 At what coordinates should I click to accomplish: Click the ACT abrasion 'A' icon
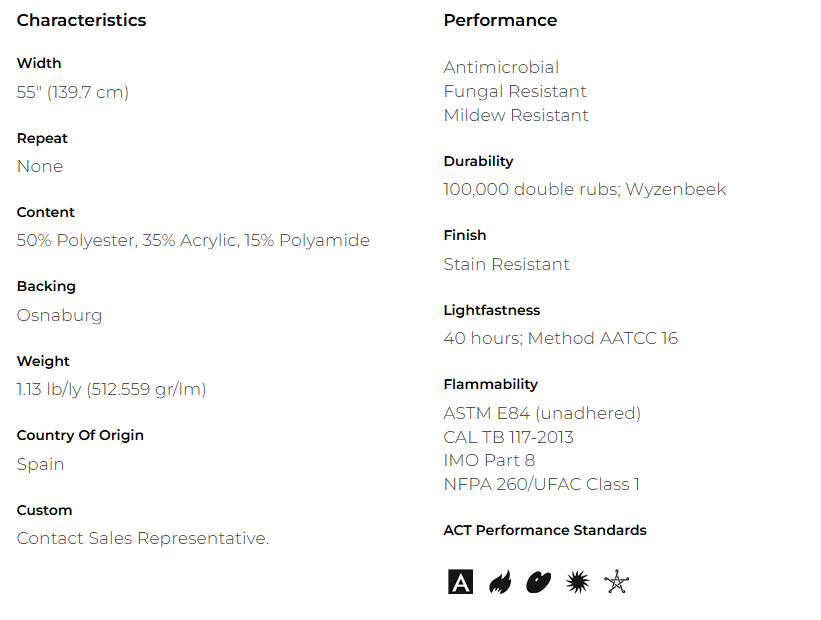click(460, 582)
